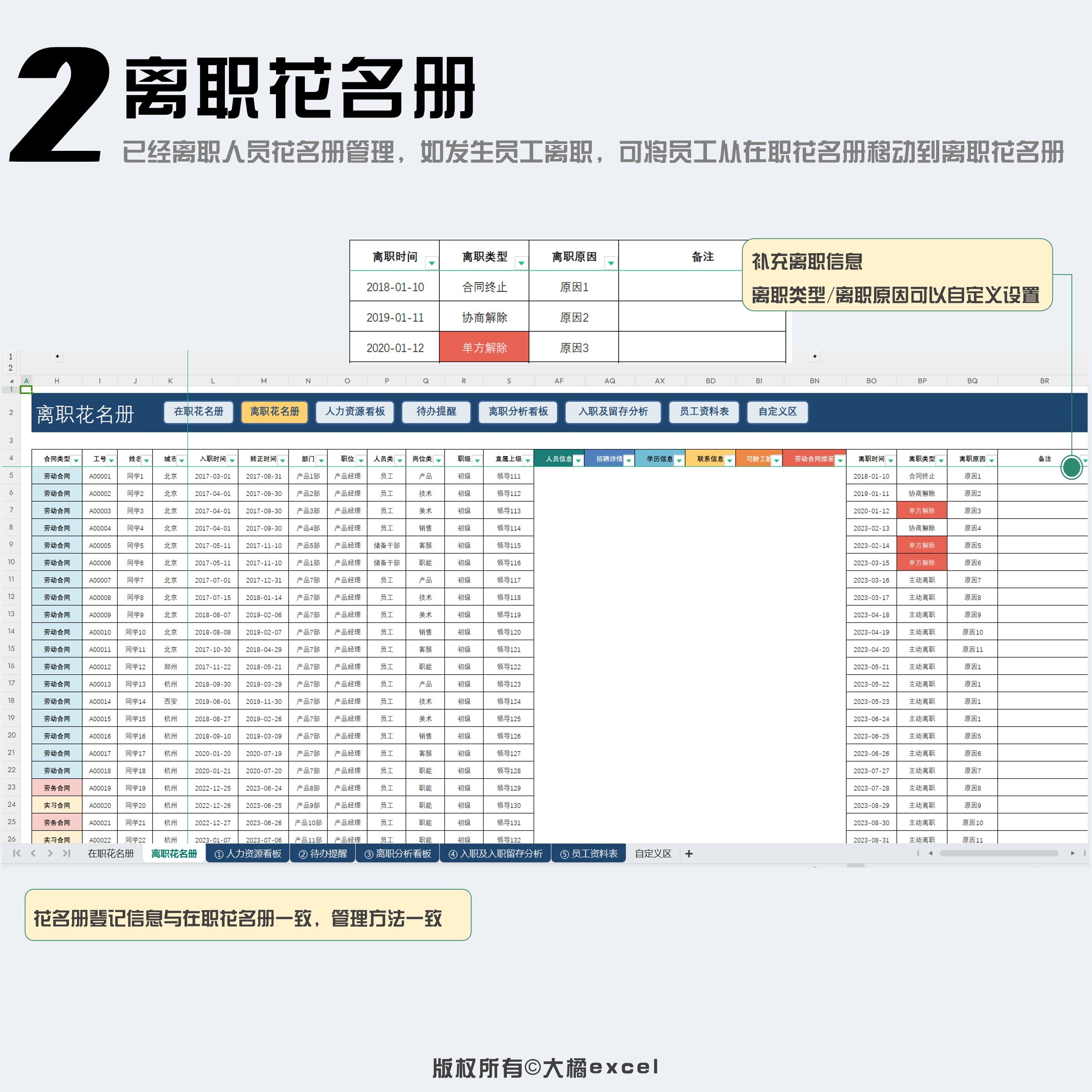Viewport: 1092px width, 1092px height.
Task: Expand the right column group plus button
Action: click(814, 356)
